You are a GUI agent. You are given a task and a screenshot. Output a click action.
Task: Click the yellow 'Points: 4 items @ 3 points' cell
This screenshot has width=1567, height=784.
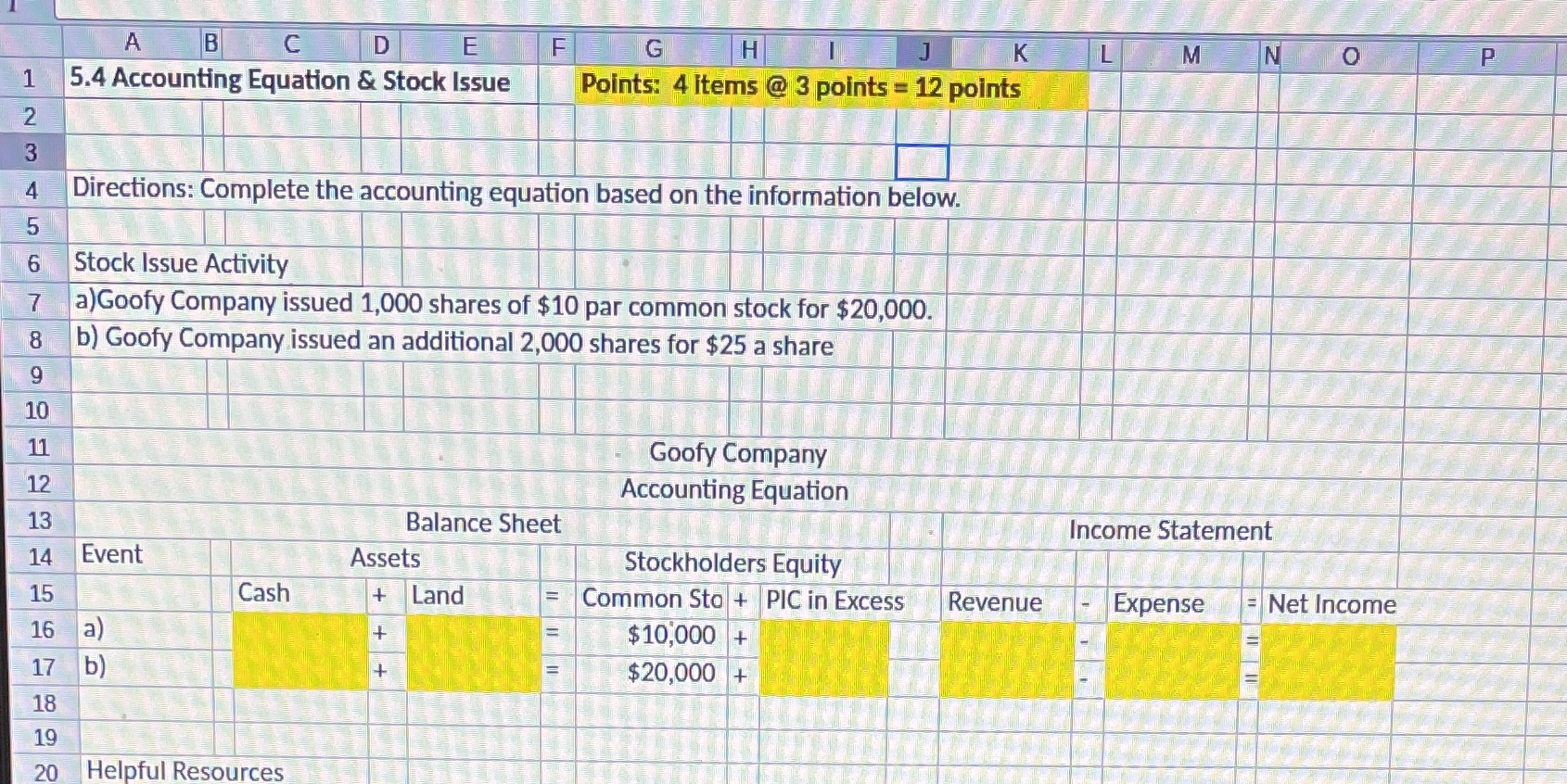(831, 87)
